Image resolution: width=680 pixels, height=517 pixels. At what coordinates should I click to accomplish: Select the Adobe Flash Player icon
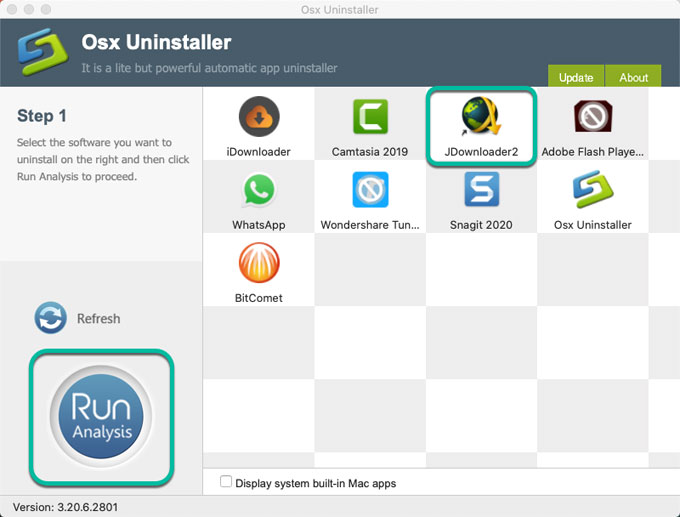(x=593, y=116)
